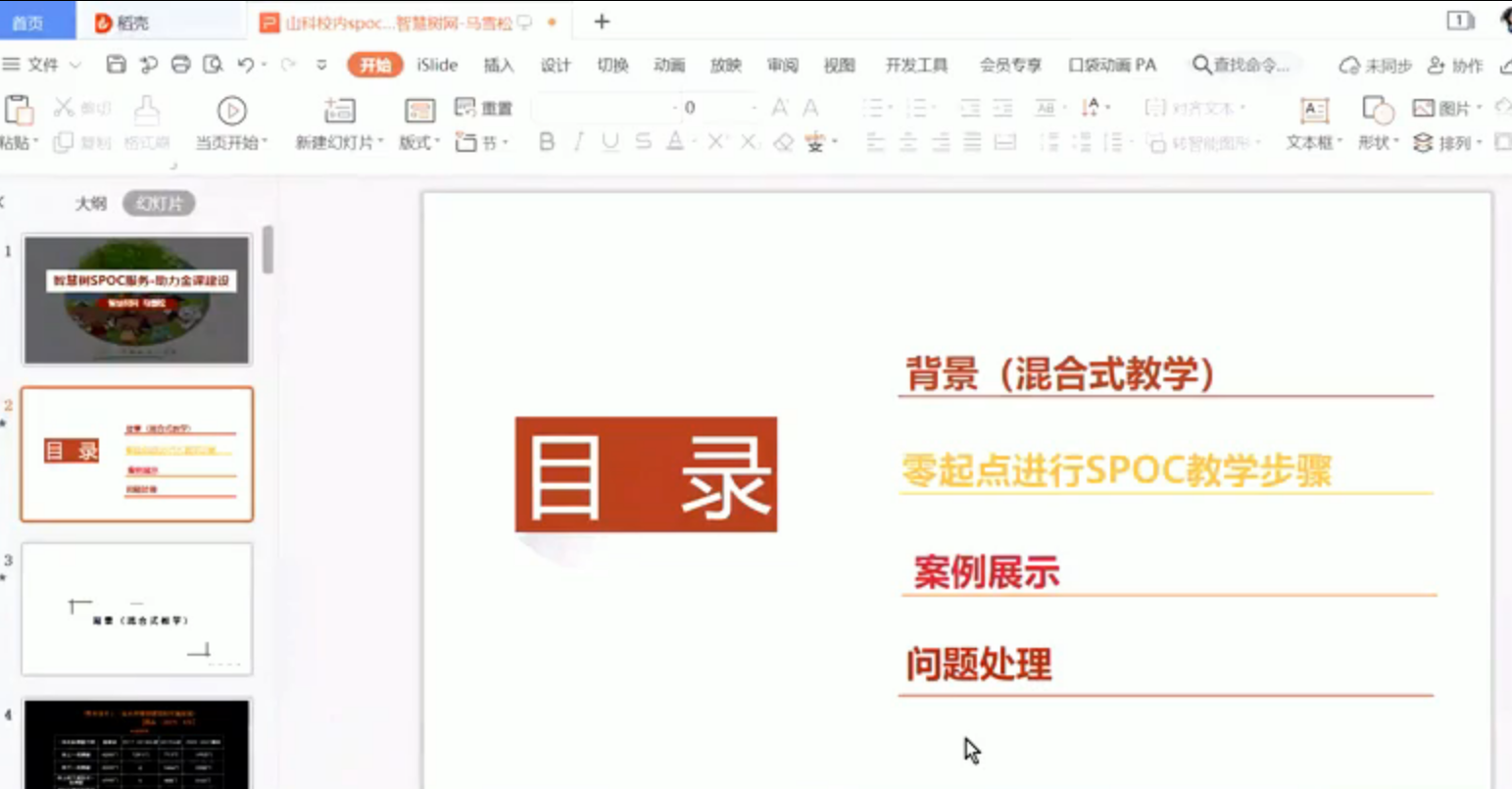Open the 版式 layout dropdown

tap(419, 143)
